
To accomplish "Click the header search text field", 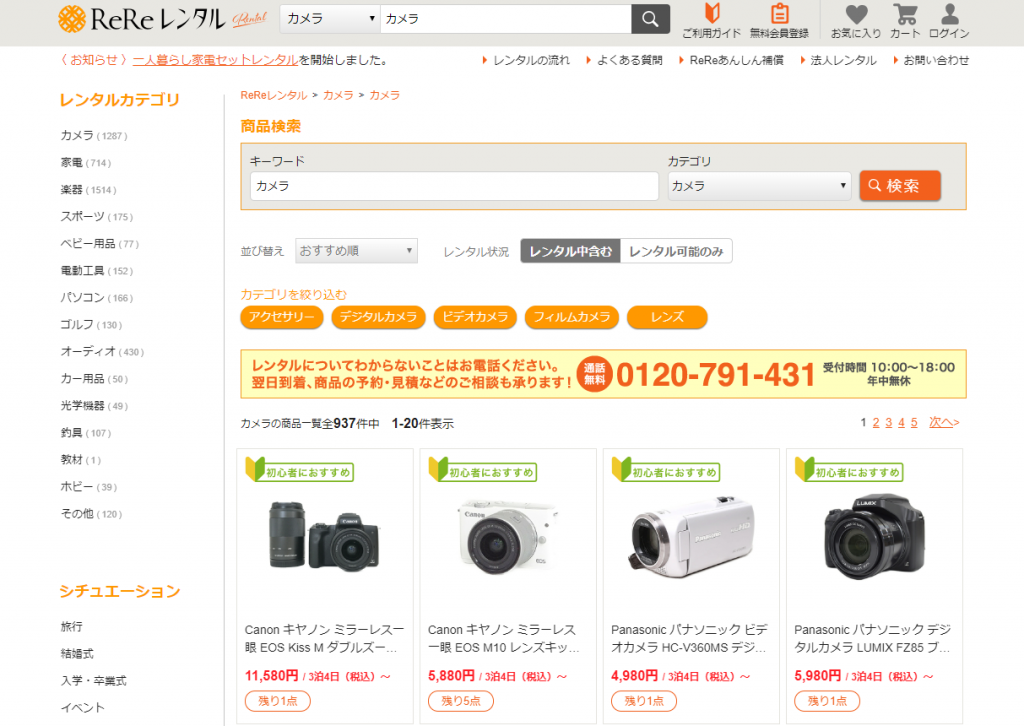I will 505,19.
